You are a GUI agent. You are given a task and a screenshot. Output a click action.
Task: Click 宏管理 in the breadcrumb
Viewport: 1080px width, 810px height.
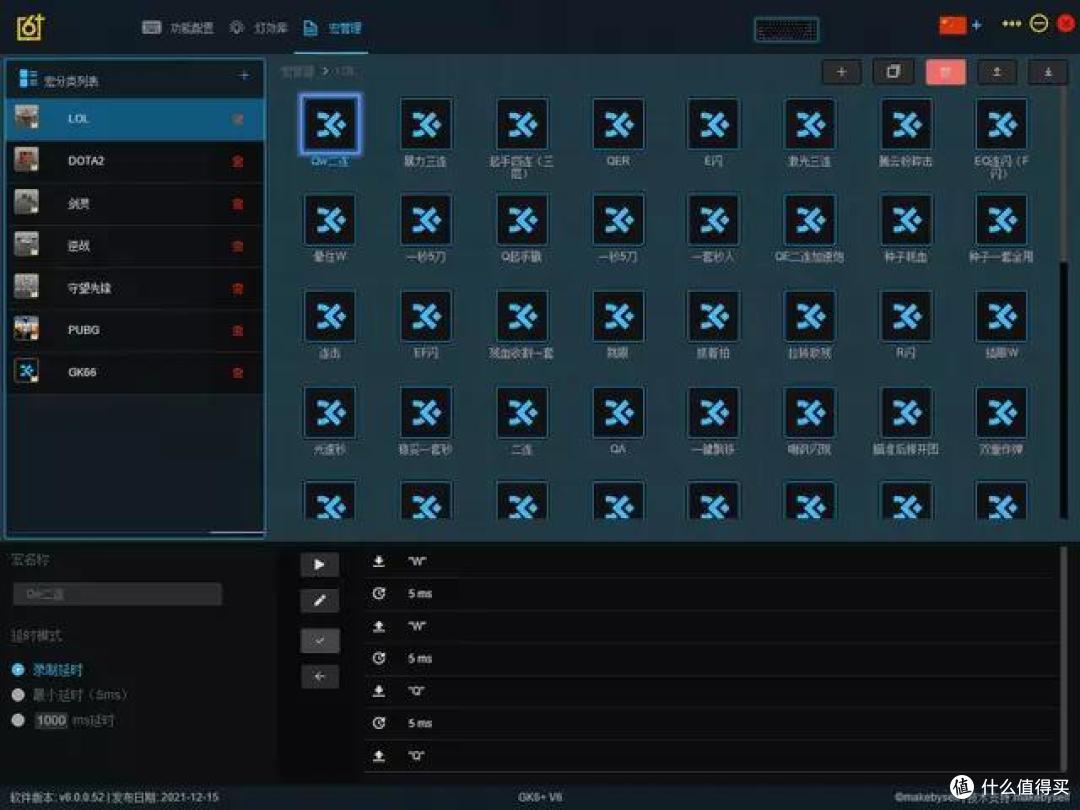(x=298, y=71)
